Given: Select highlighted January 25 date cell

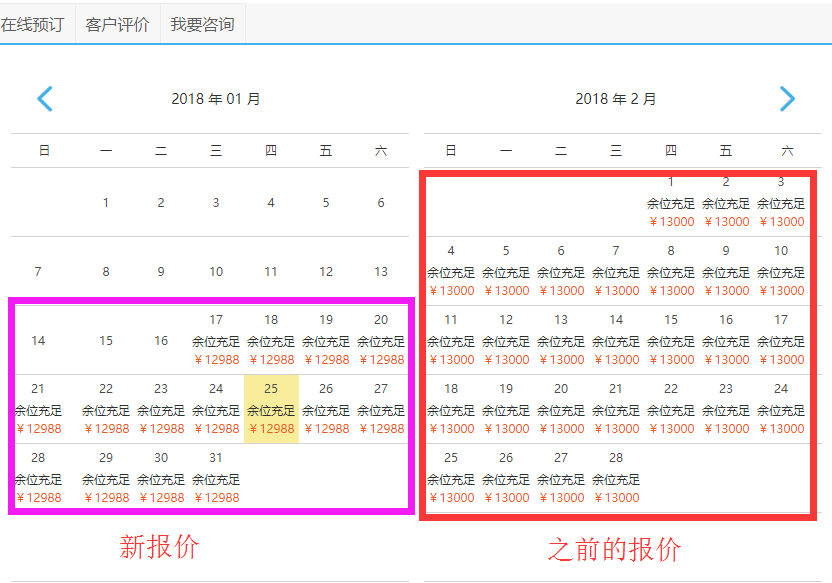Looking at the screenshot, I should tap(271, 409).
